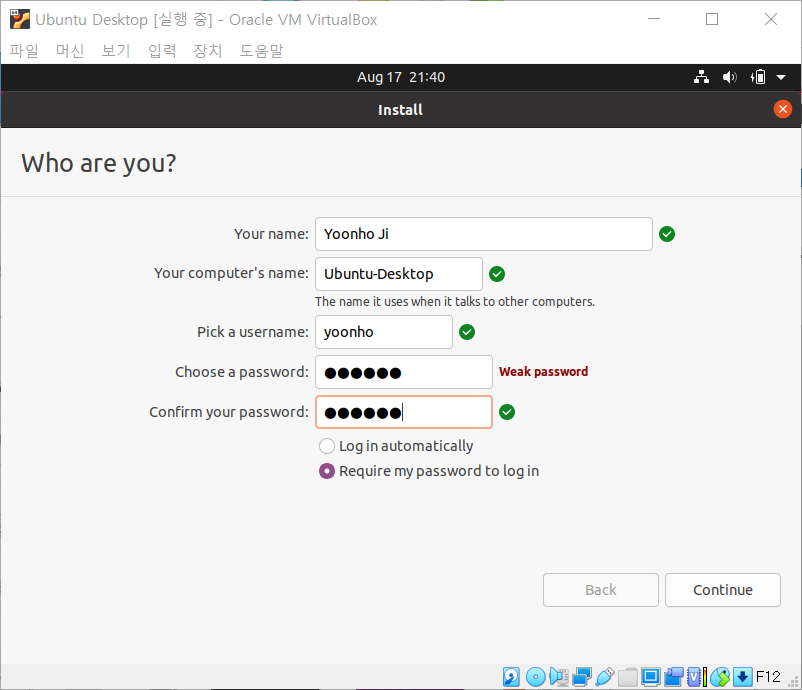Click the green checkmark beside Your name
The height and width of the screenshot is (690, 802).
(x=667, y=234)
